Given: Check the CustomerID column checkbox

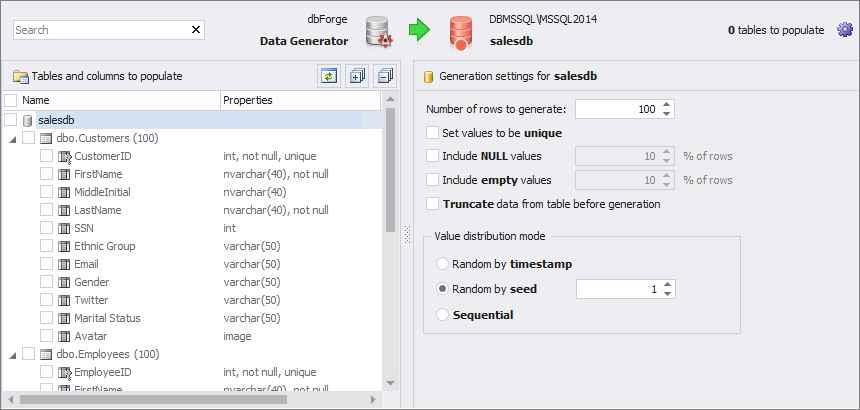Looking at the screenshot, I should [47, 156].
